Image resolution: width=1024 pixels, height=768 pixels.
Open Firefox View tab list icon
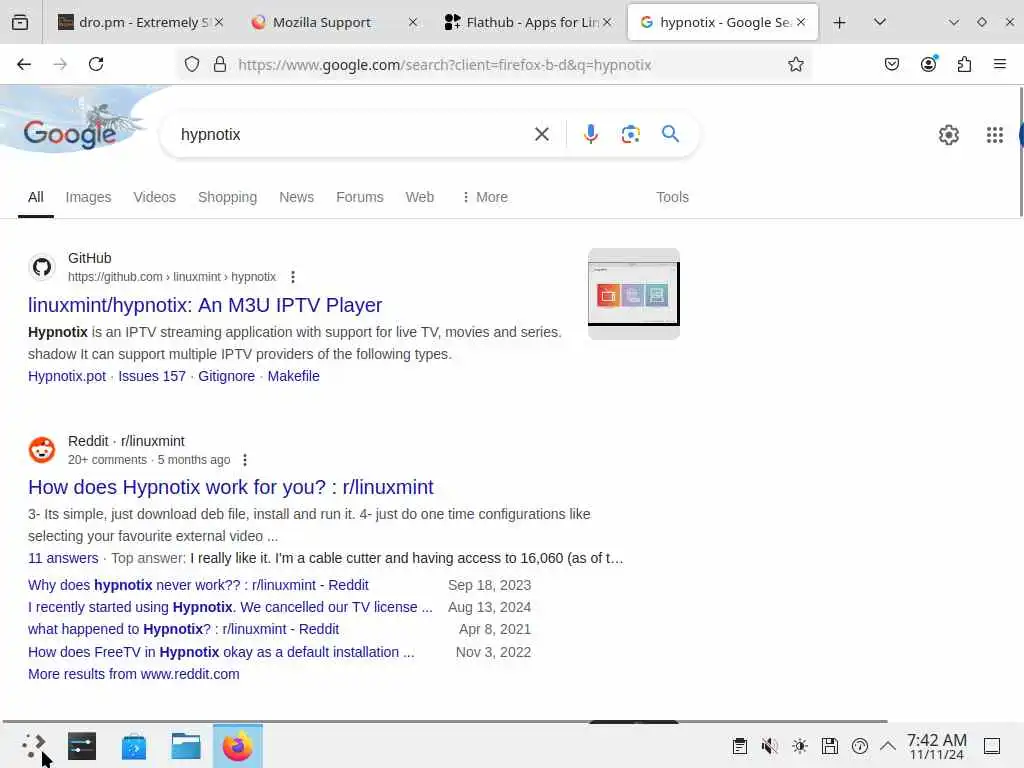[x=20, y=22]
